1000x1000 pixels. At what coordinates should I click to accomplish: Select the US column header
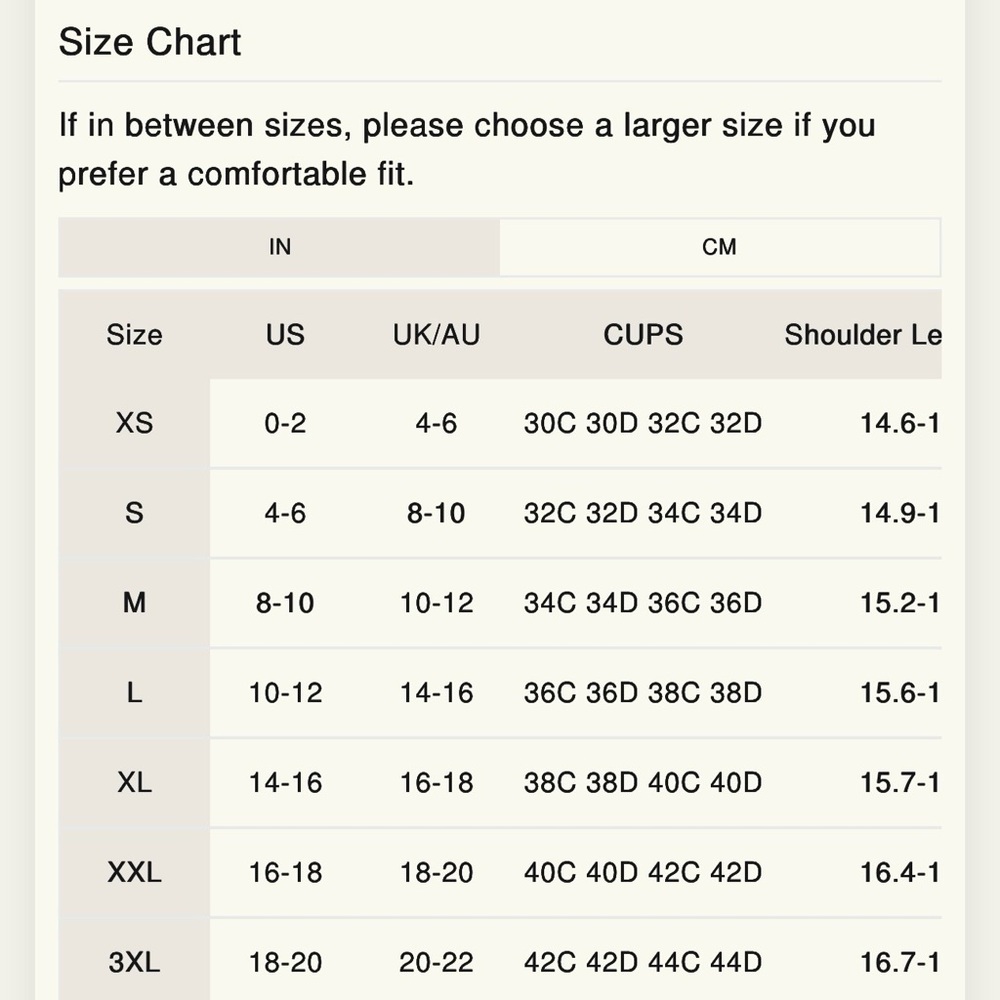click(285, 334)
